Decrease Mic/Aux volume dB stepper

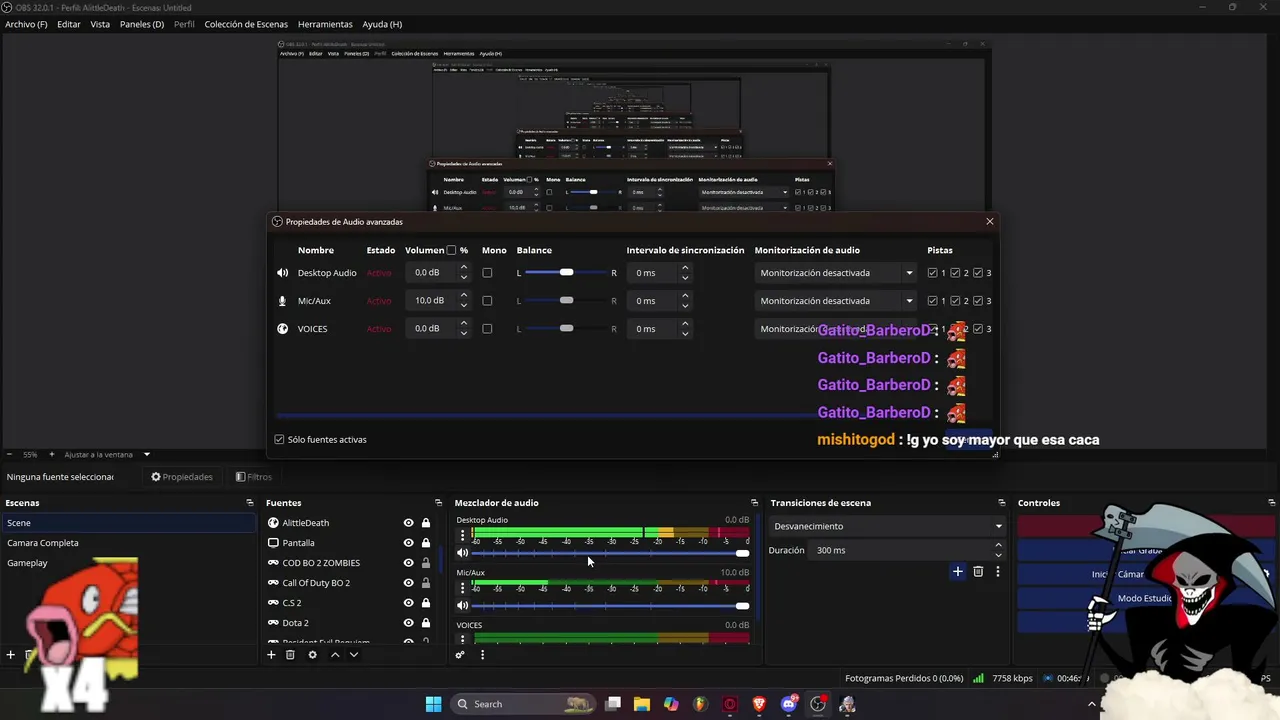[464, 305]
